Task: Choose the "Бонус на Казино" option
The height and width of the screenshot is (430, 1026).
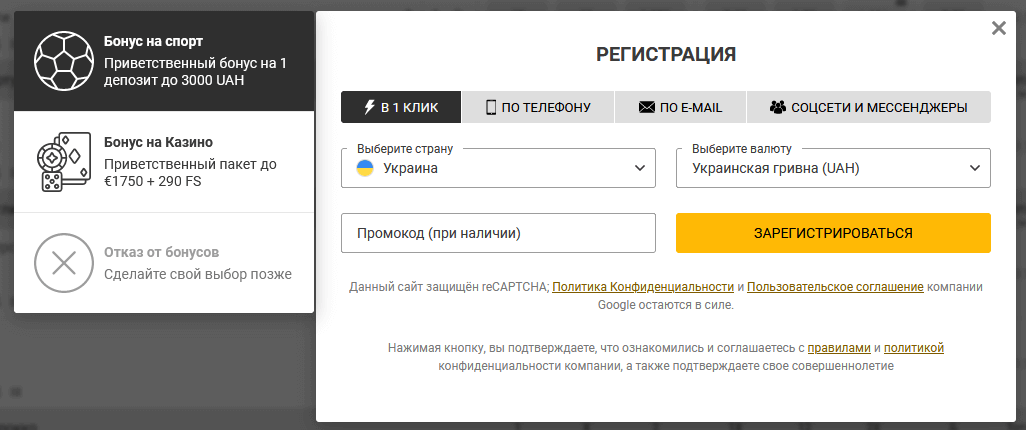Action: pos(164,162)
